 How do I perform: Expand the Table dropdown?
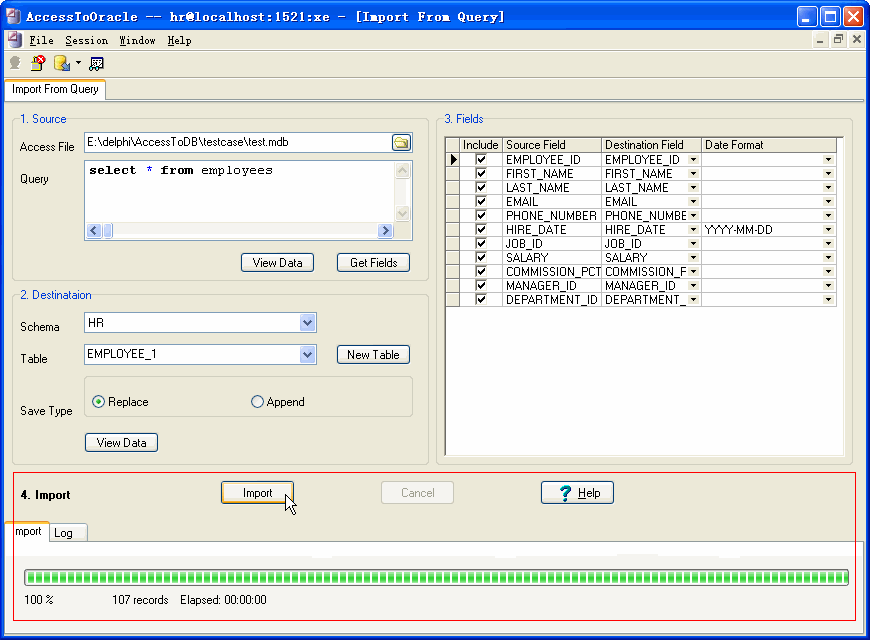click(x=307, y=354)
